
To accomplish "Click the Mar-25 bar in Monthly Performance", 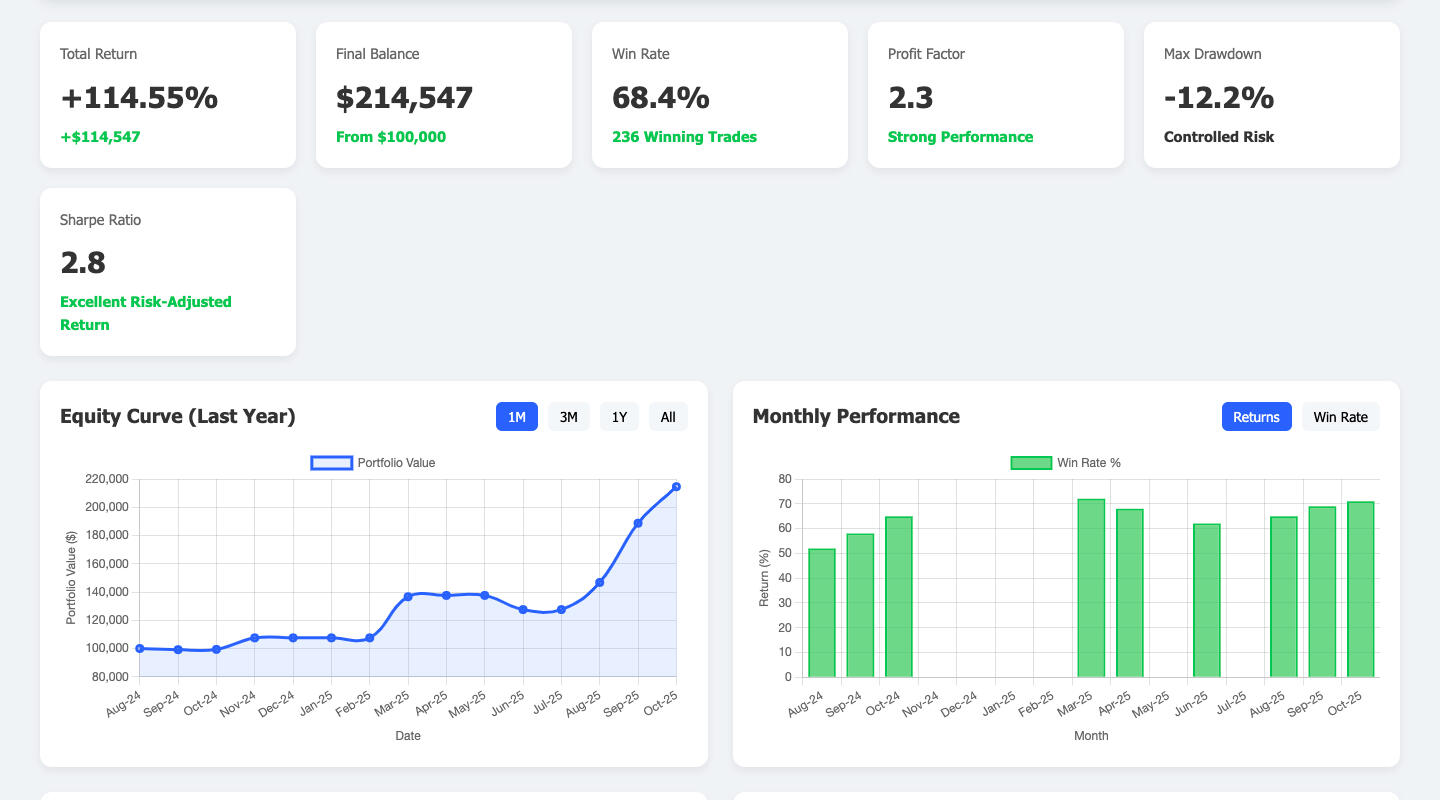I will (x=1091, y=588).
